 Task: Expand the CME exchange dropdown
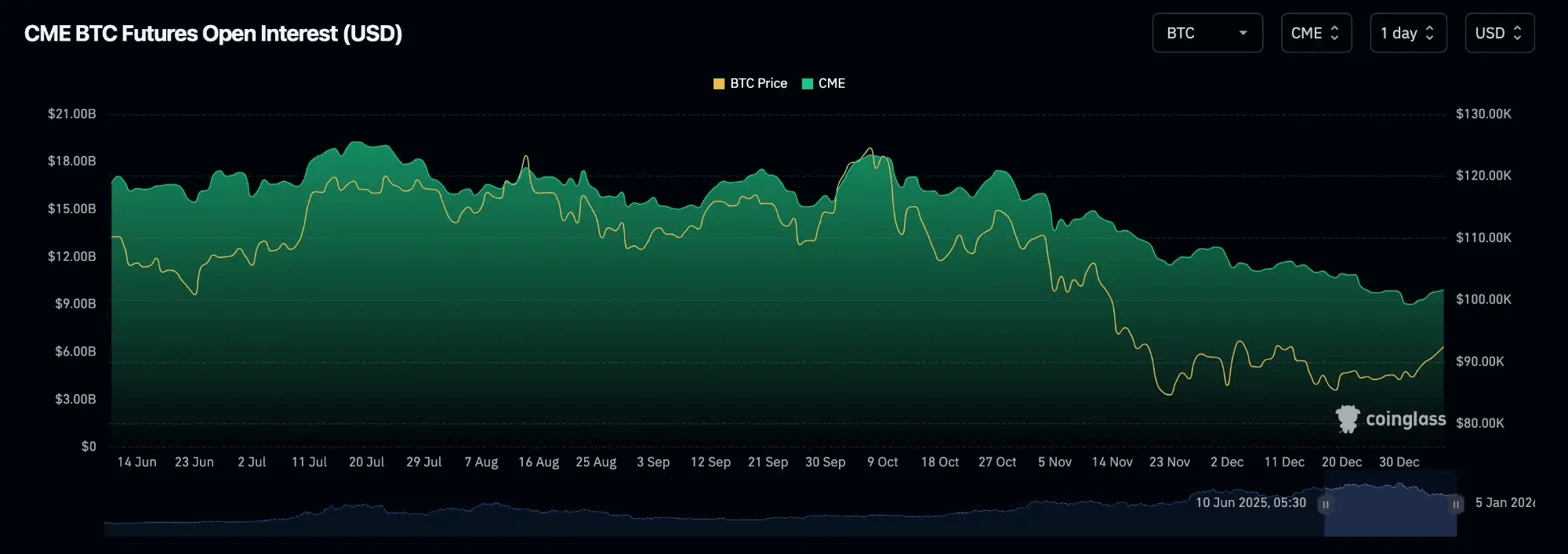(x=1316, y=33)
